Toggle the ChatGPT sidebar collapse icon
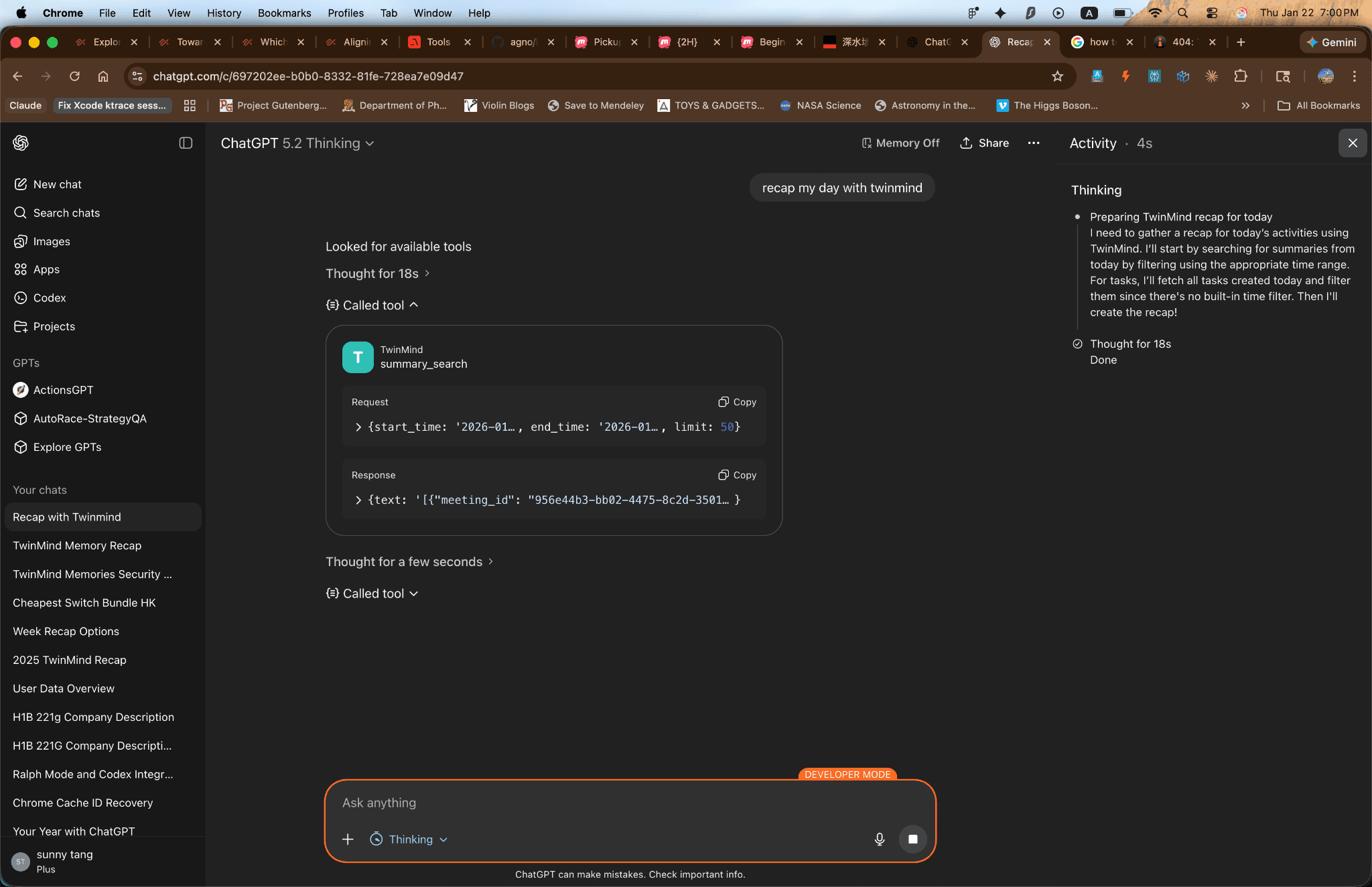Image resolution: width=1372 pixels, height=887 pixels. [186, 143]
